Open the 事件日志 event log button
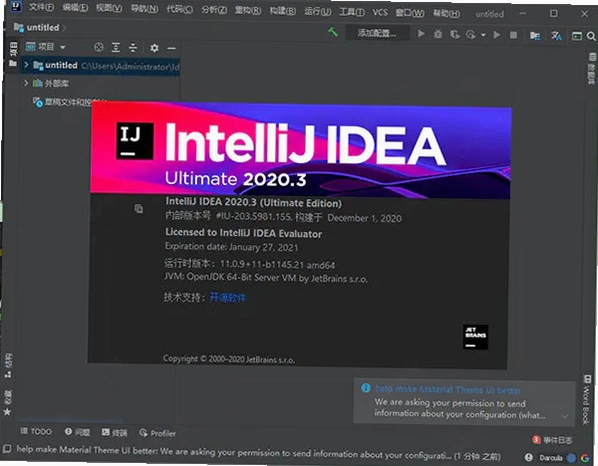 552,440
